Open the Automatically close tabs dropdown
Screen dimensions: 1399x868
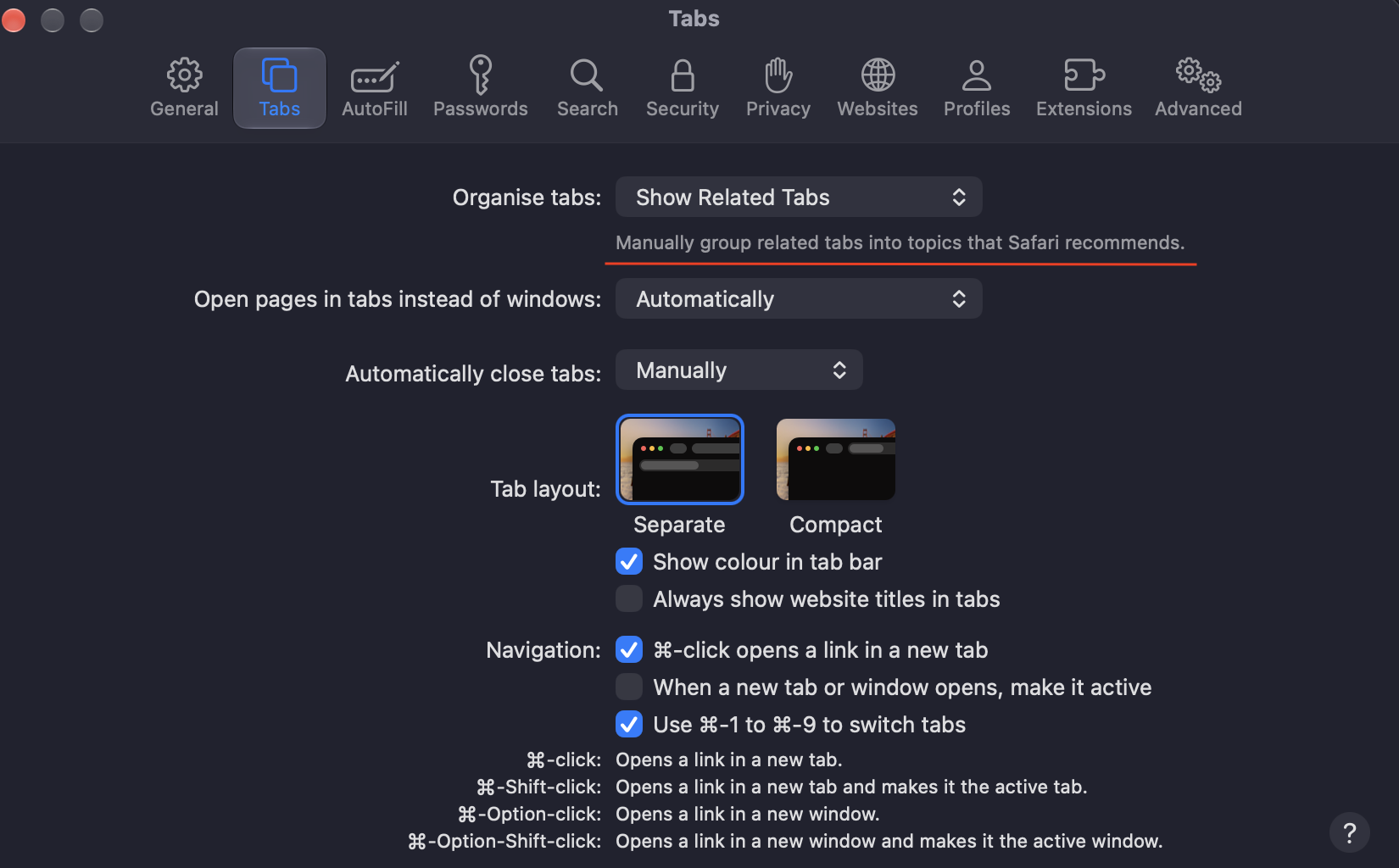click(x=739, y=370)
